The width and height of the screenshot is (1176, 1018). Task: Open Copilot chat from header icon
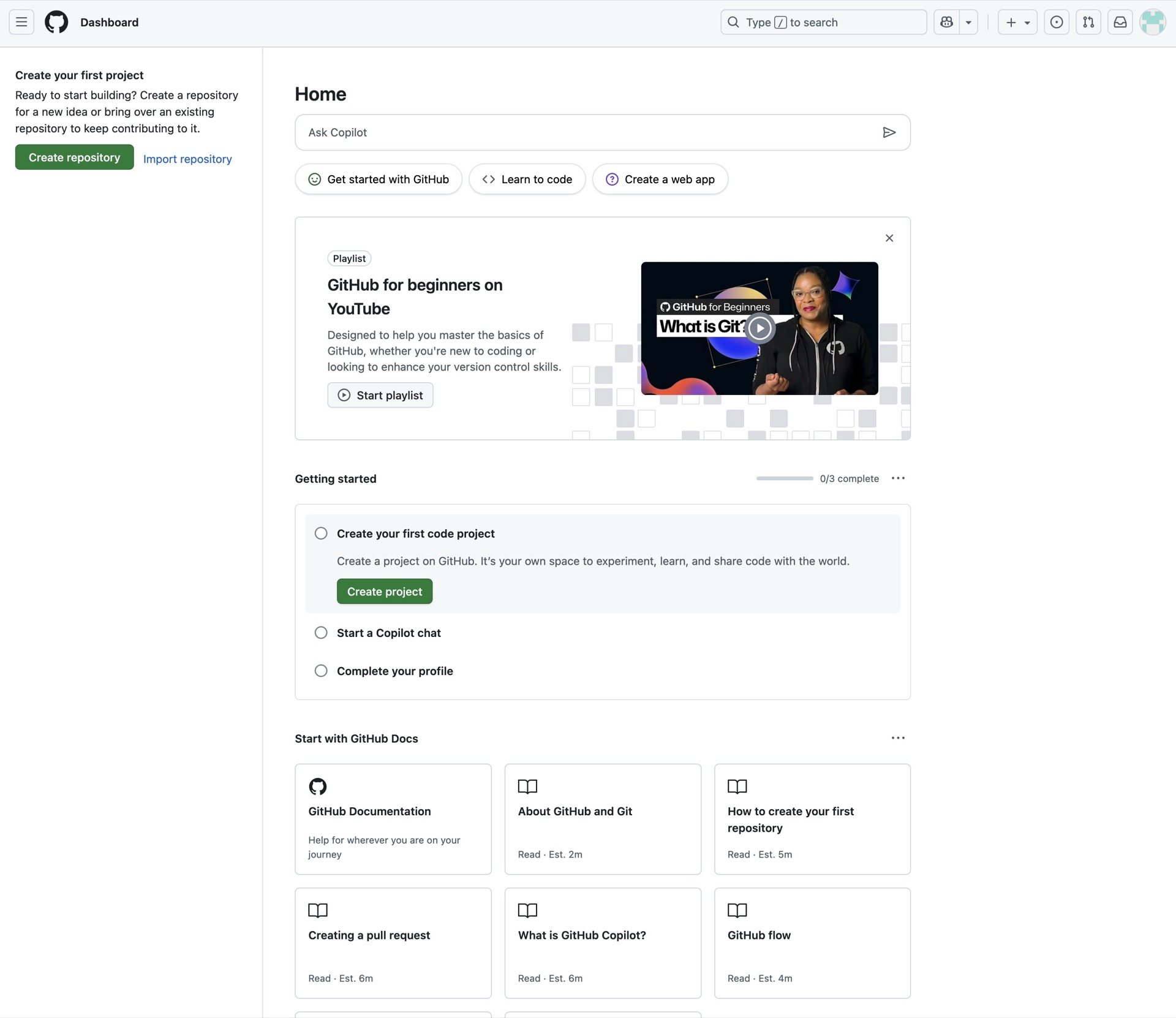[946, 23]
